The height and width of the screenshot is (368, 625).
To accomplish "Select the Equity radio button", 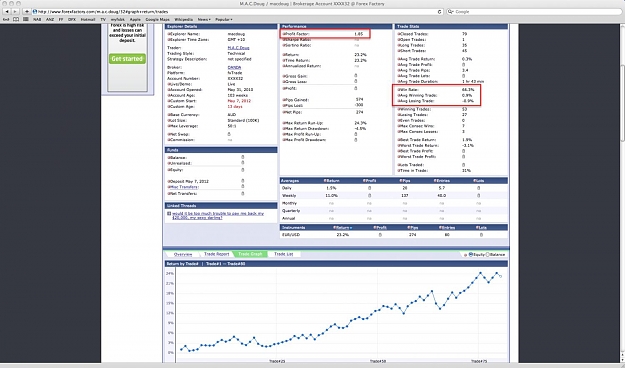I will [471, 254].
